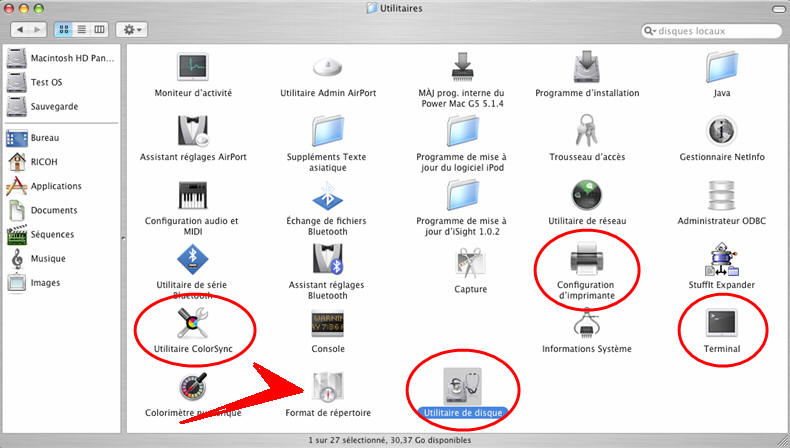Open Informations Système icon
This screenshot has width=790, height=448.
click(x=586, y=323)
